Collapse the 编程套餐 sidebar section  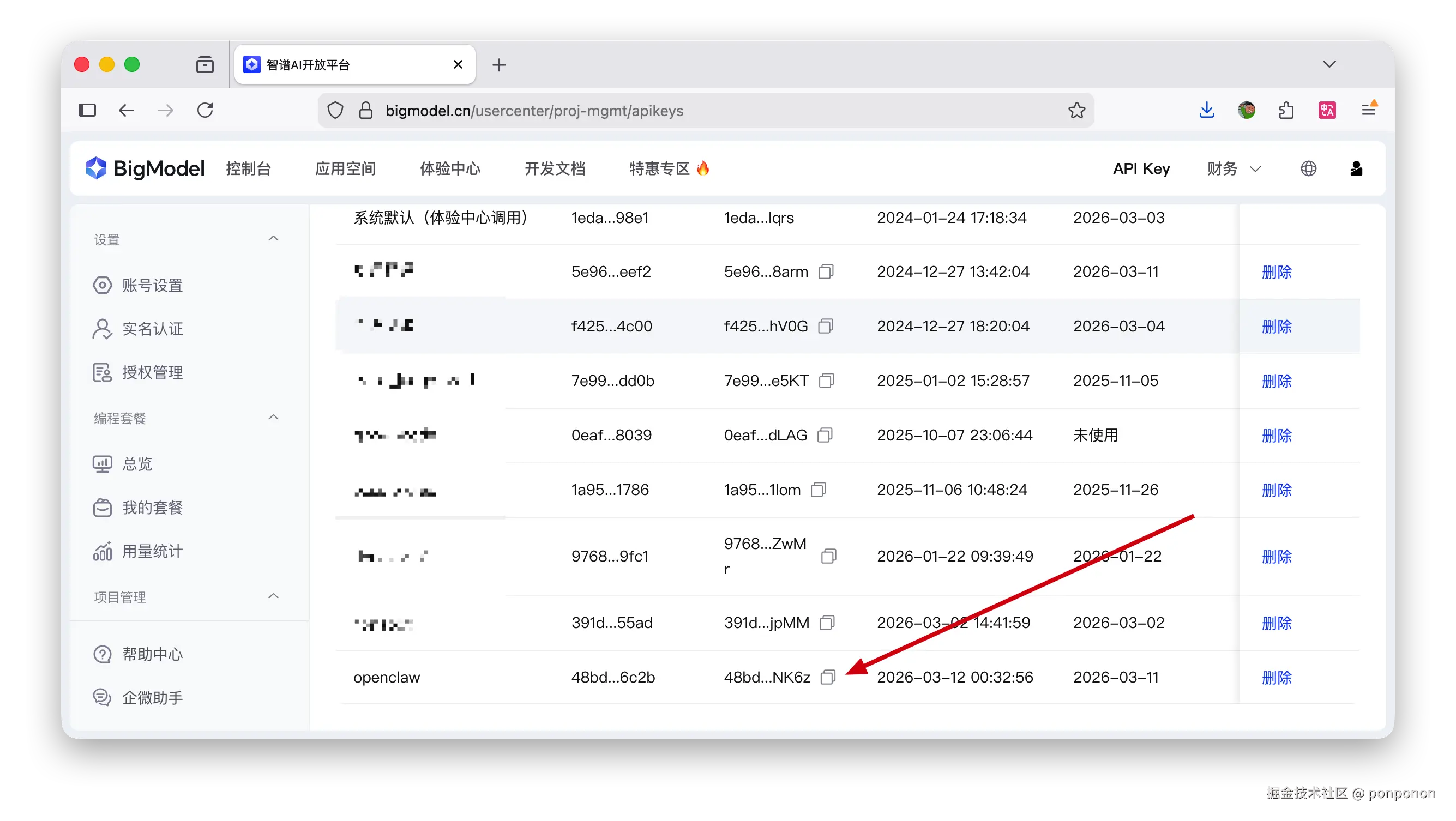click(x=274, y=418)
